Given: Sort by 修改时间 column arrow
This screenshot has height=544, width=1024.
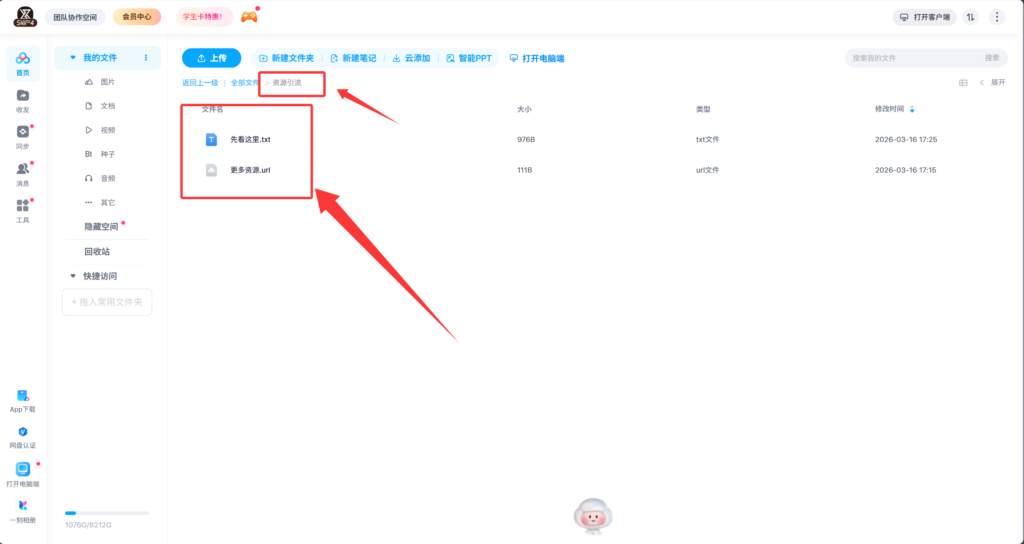Looking at the screenshot, I should [x=912, y=108].
